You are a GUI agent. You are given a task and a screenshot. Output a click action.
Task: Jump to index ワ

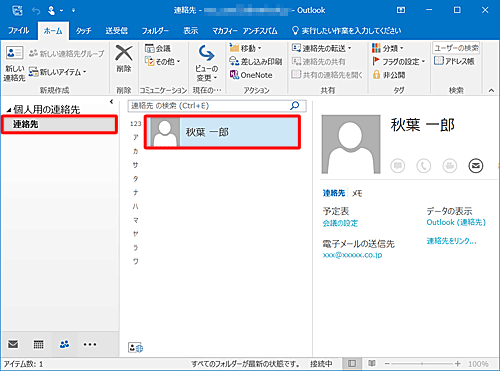coord(135,261)
